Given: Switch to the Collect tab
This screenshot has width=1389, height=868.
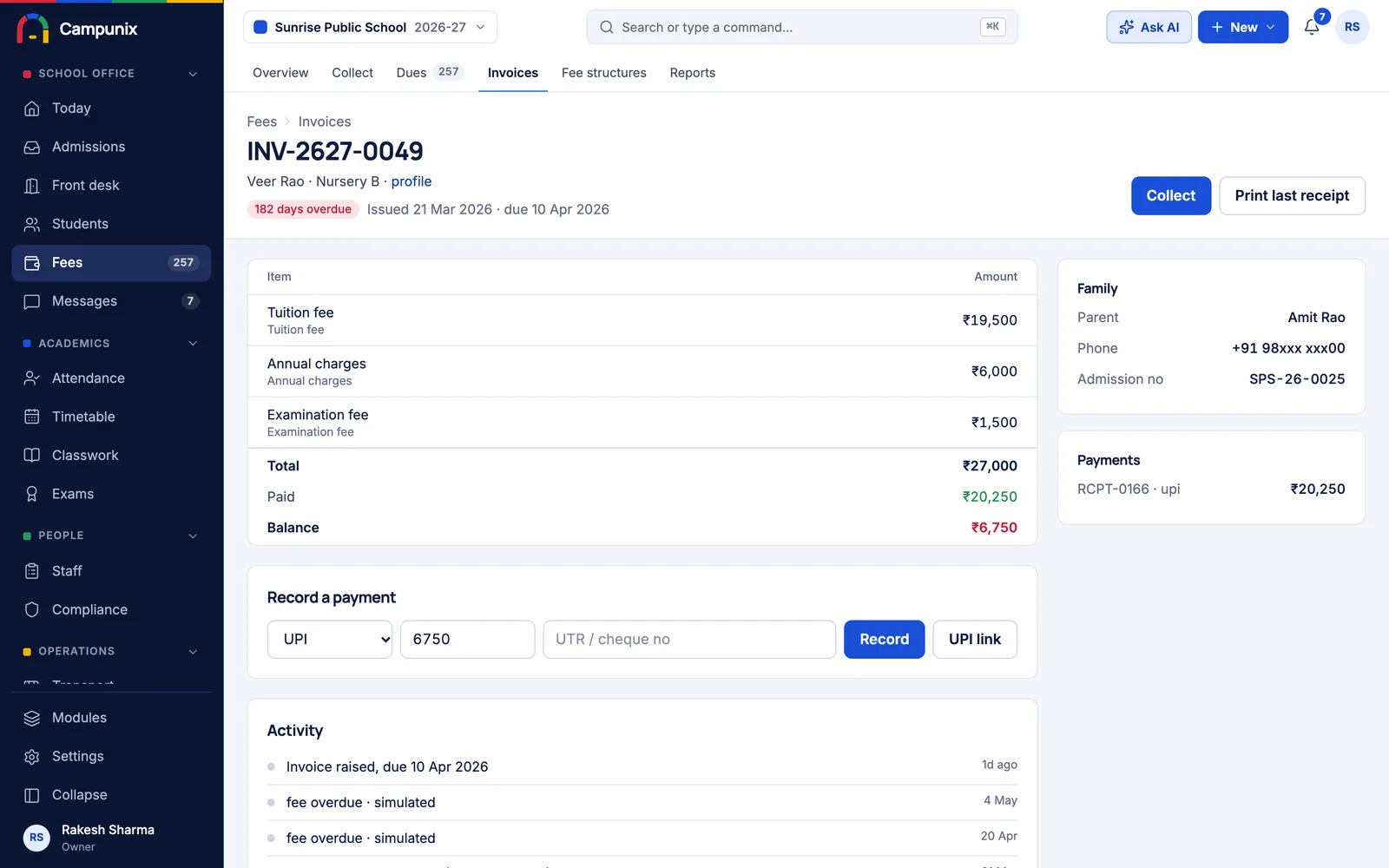Looking at the screenshot, I should (352, 73).
